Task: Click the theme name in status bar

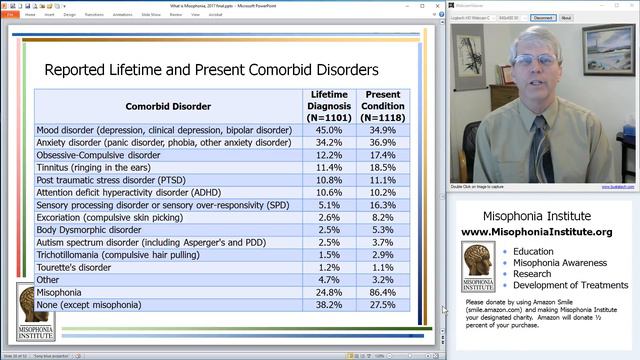Action: coord(51,356)
